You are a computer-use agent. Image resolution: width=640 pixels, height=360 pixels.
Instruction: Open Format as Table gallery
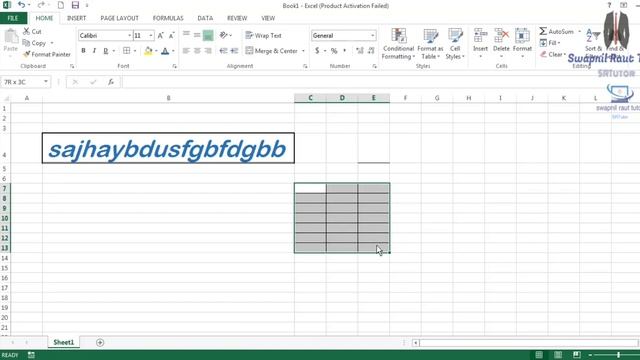point(430,44)
